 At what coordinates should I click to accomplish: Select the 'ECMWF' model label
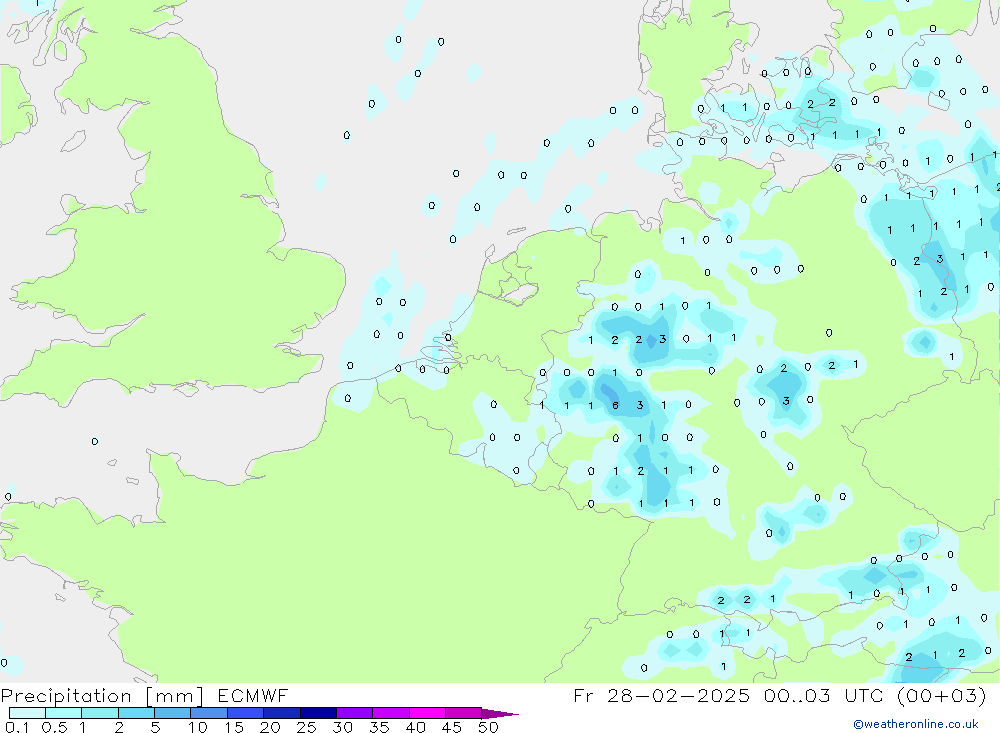click(253, 695)
